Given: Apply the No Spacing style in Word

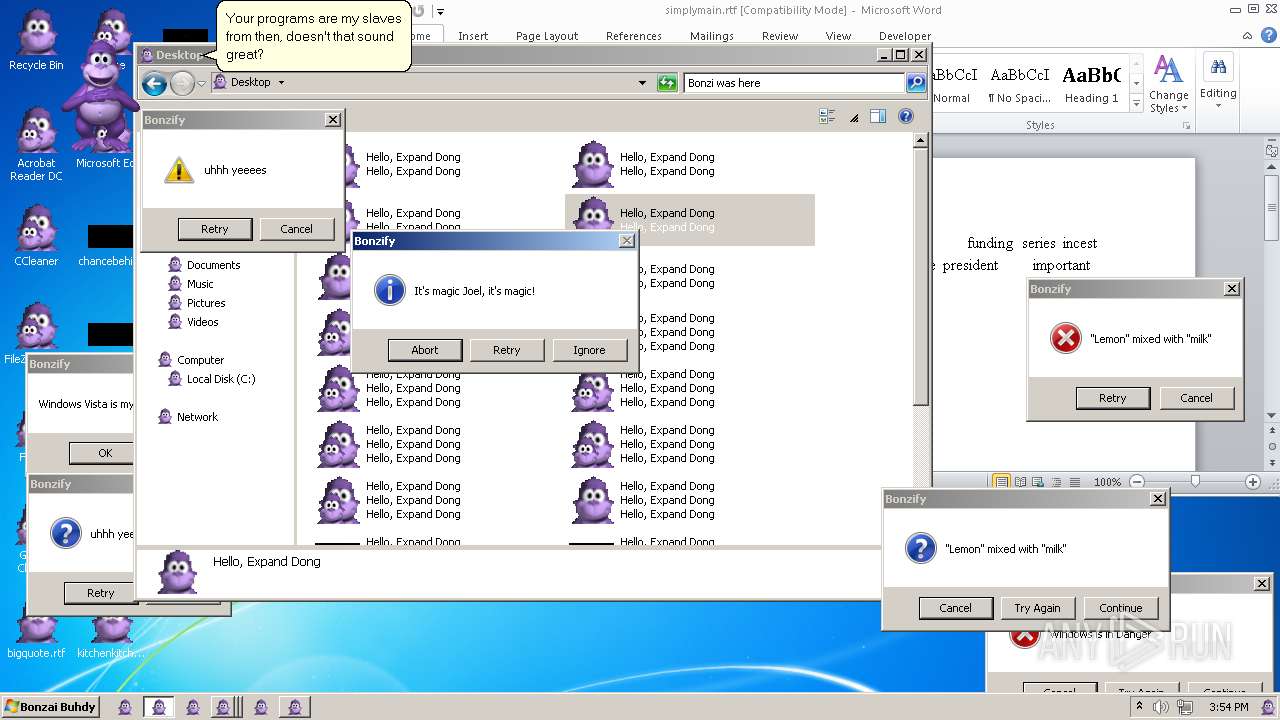Looking at the screenshot, I should (1020, 84).
